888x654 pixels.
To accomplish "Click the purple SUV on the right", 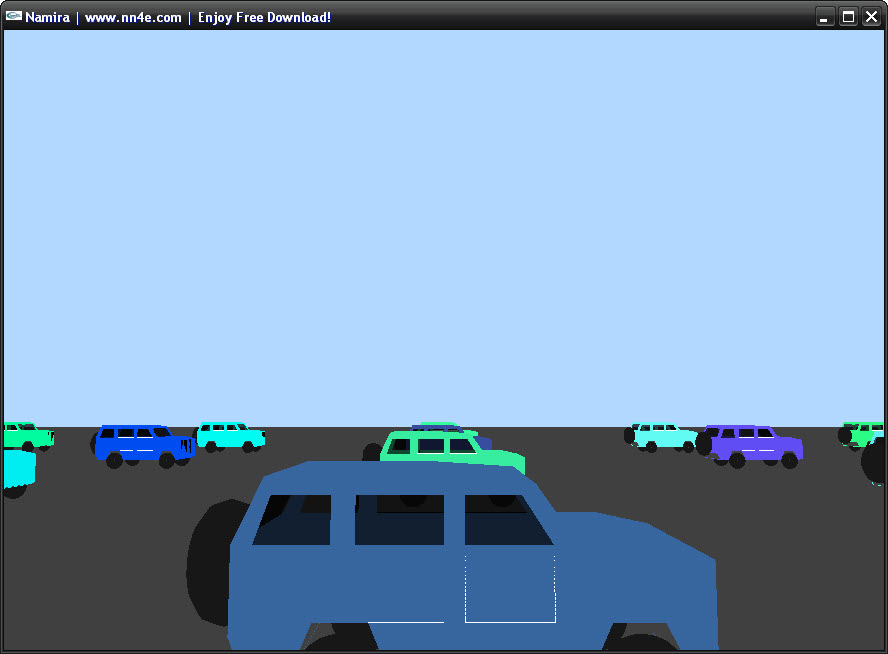I will point(750,446).
